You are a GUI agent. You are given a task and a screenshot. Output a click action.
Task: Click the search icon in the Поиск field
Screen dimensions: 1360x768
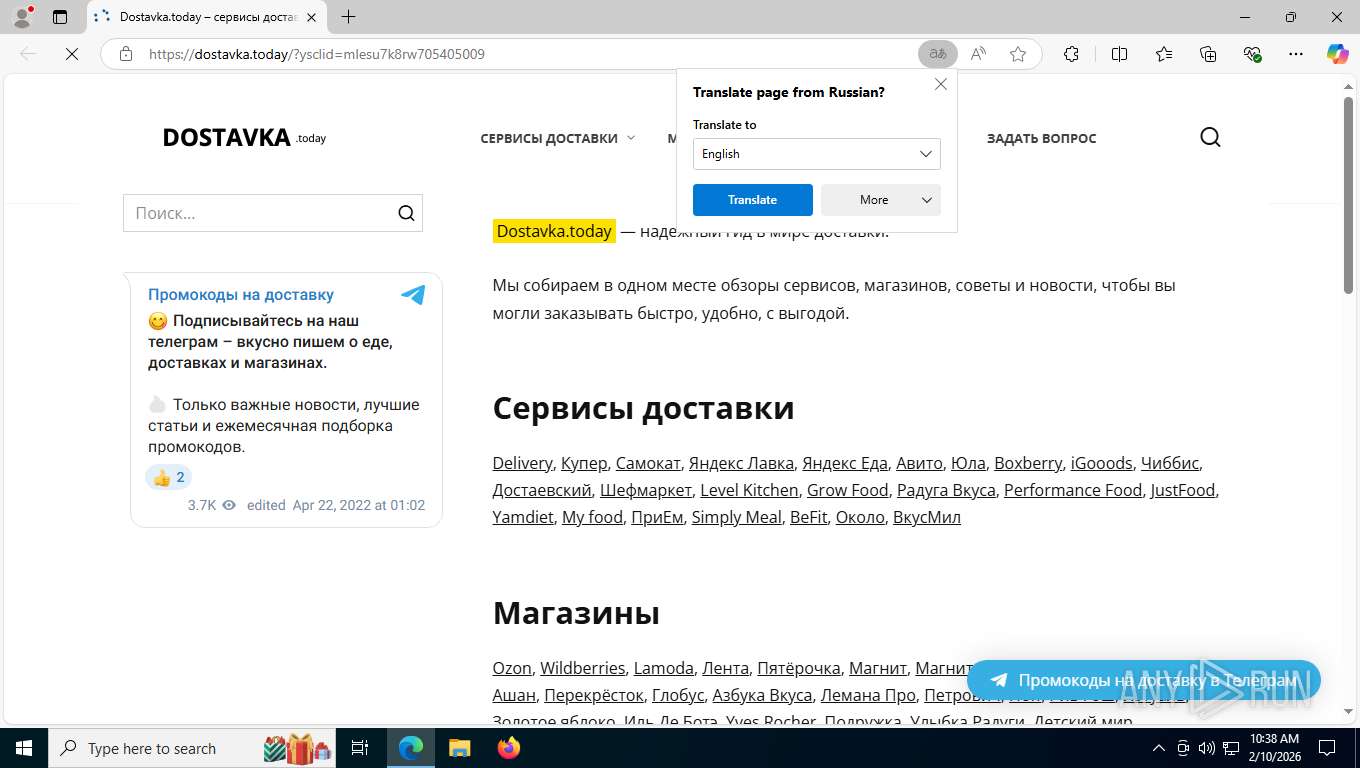406,213
